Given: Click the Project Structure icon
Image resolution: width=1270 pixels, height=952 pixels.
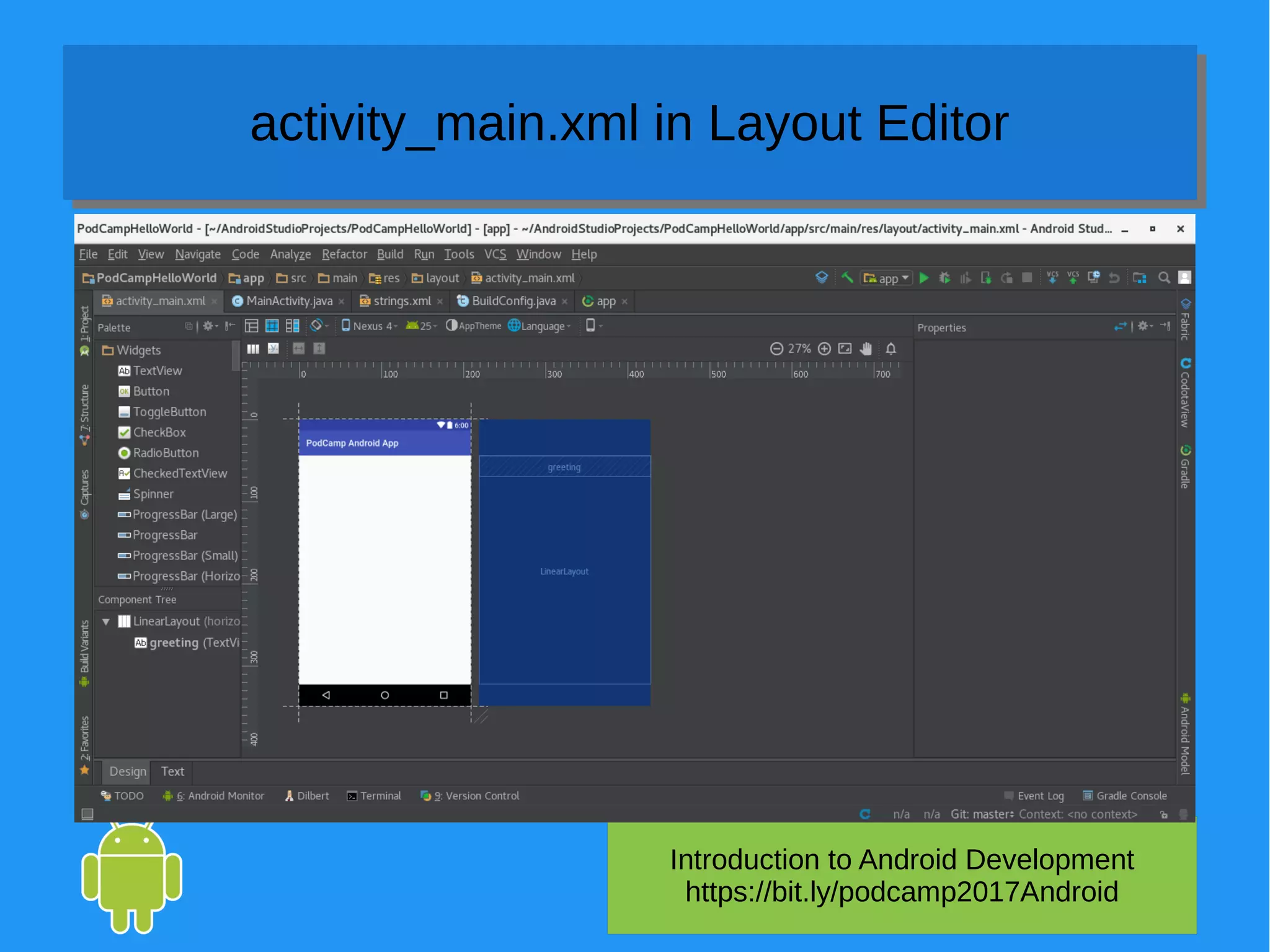Looking at the screenshot, I should (1139, 278).
